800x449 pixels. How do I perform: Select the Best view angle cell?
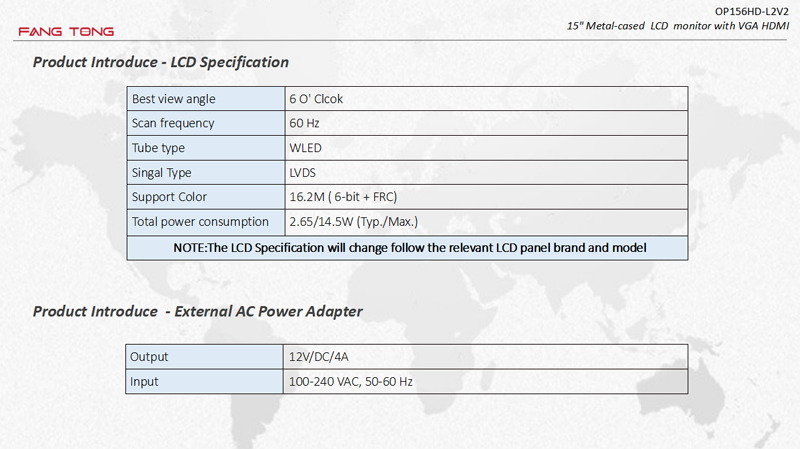pos(206,98)
